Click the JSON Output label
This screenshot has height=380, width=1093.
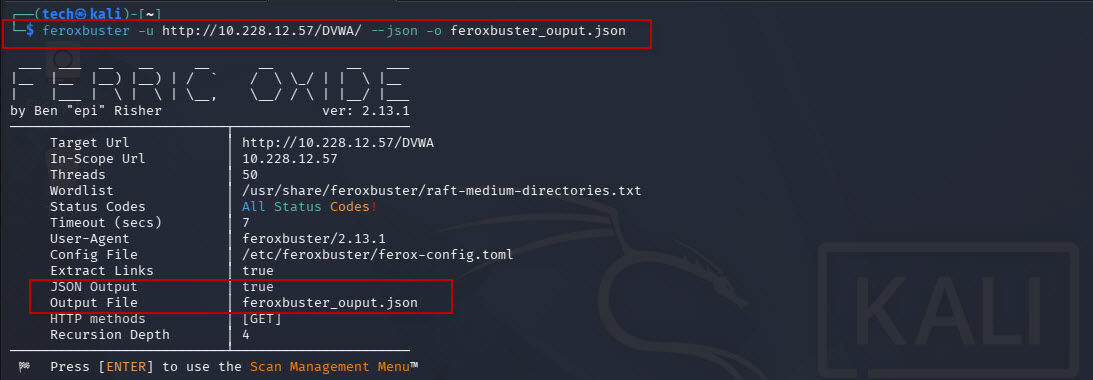click(x=93, y=287)
